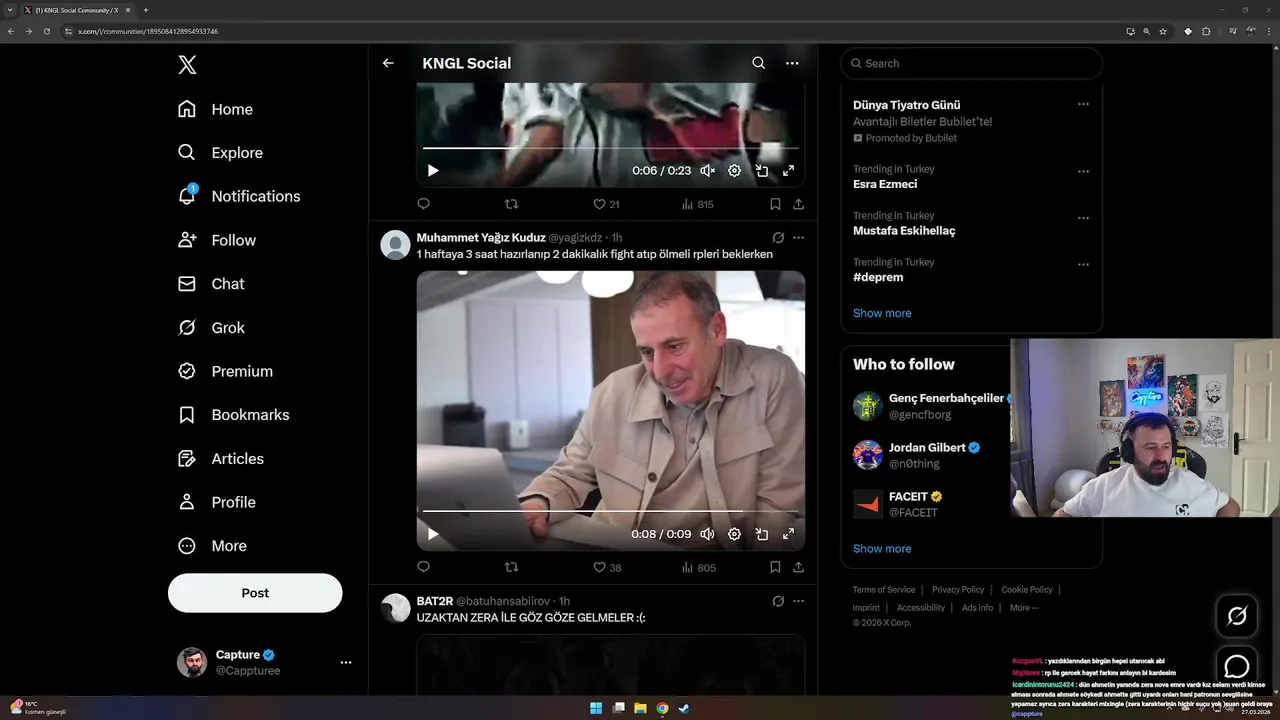The height and width of the screenshot is (720, 1280).
Task: Open more options on BAT2R's post
Action: [x=798, y=601]
